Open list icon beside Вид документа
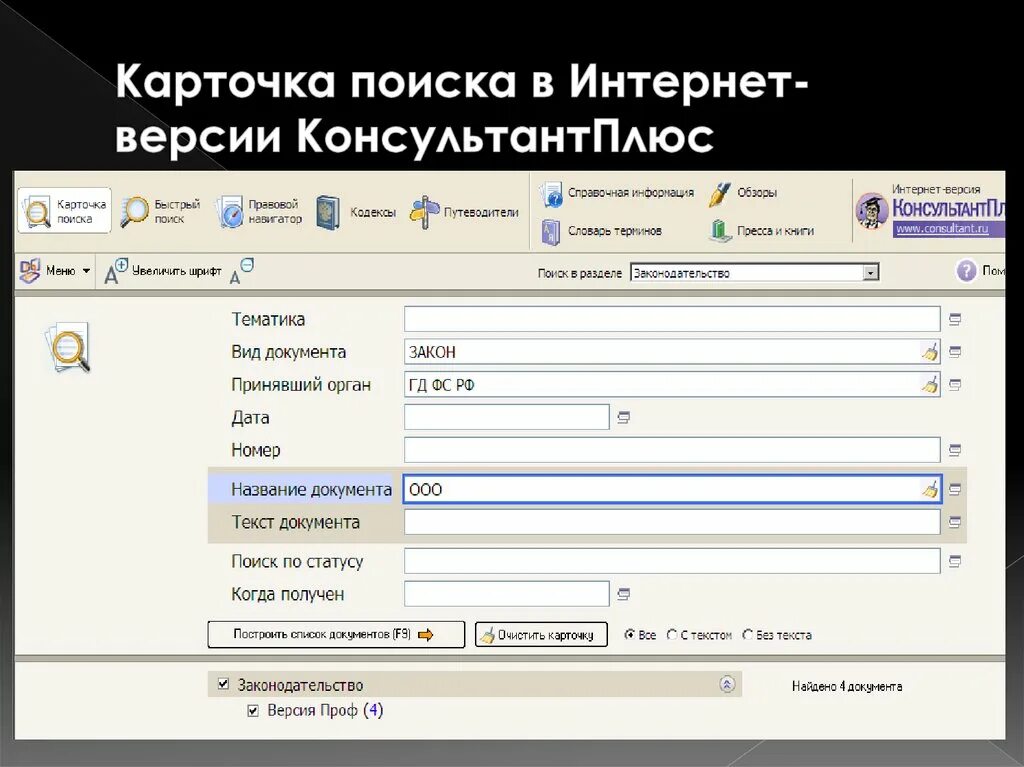The image size is (1024, 767). tap(955, 352)
